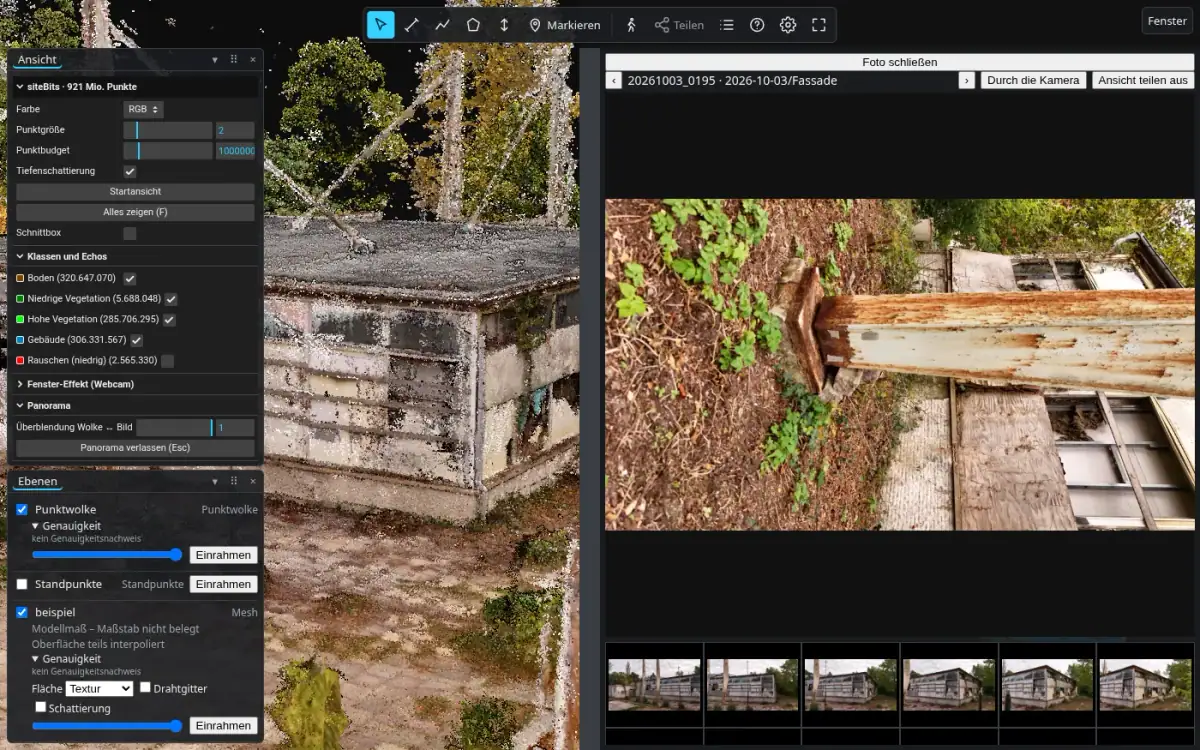Open the Teilen share option
Screen dimensions: 1200x750
[x=679, y=25]
